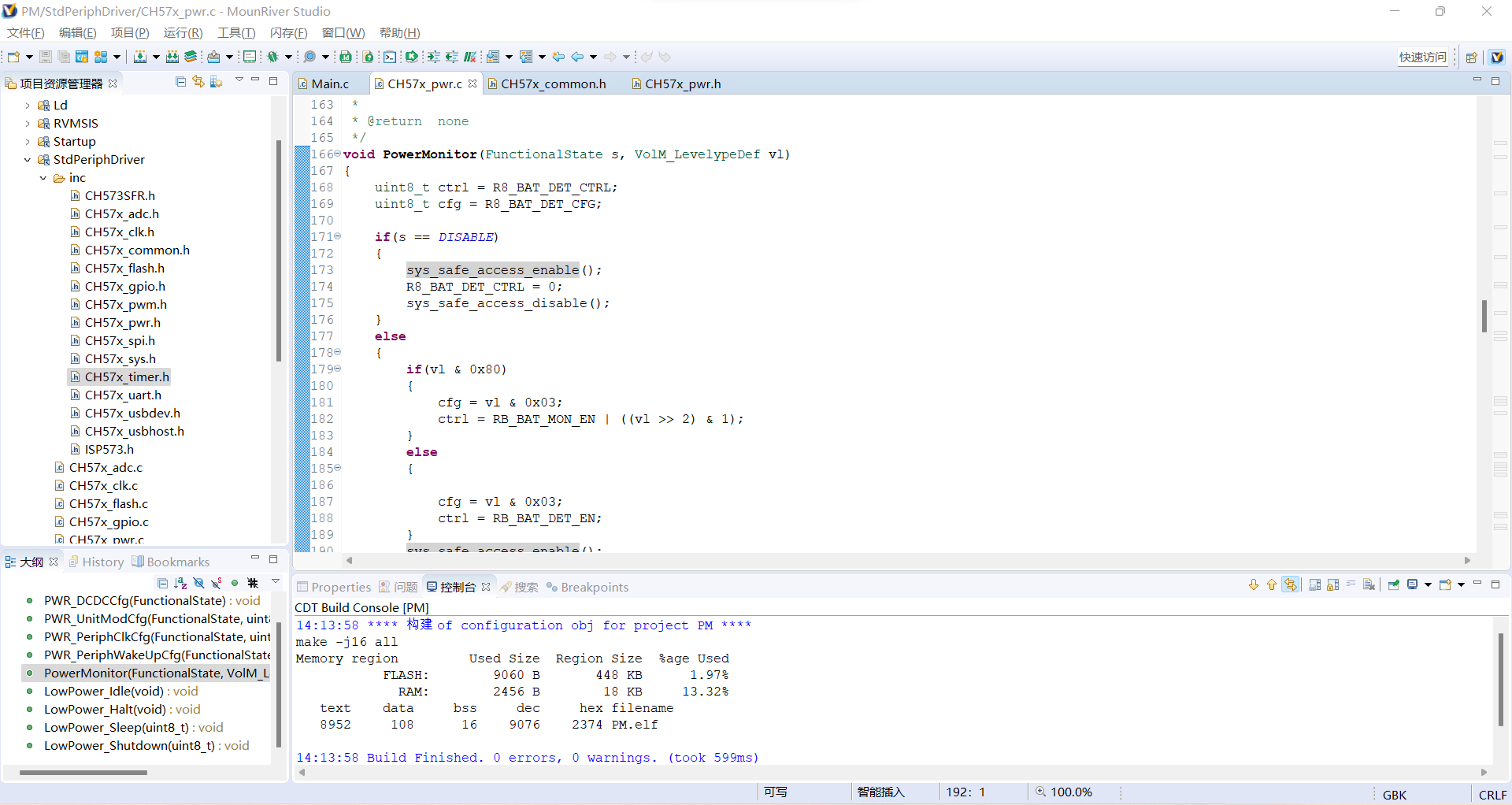Toggle the highlighted console link button
This screenshot has height=805, width=1512.
[1290, 584]
